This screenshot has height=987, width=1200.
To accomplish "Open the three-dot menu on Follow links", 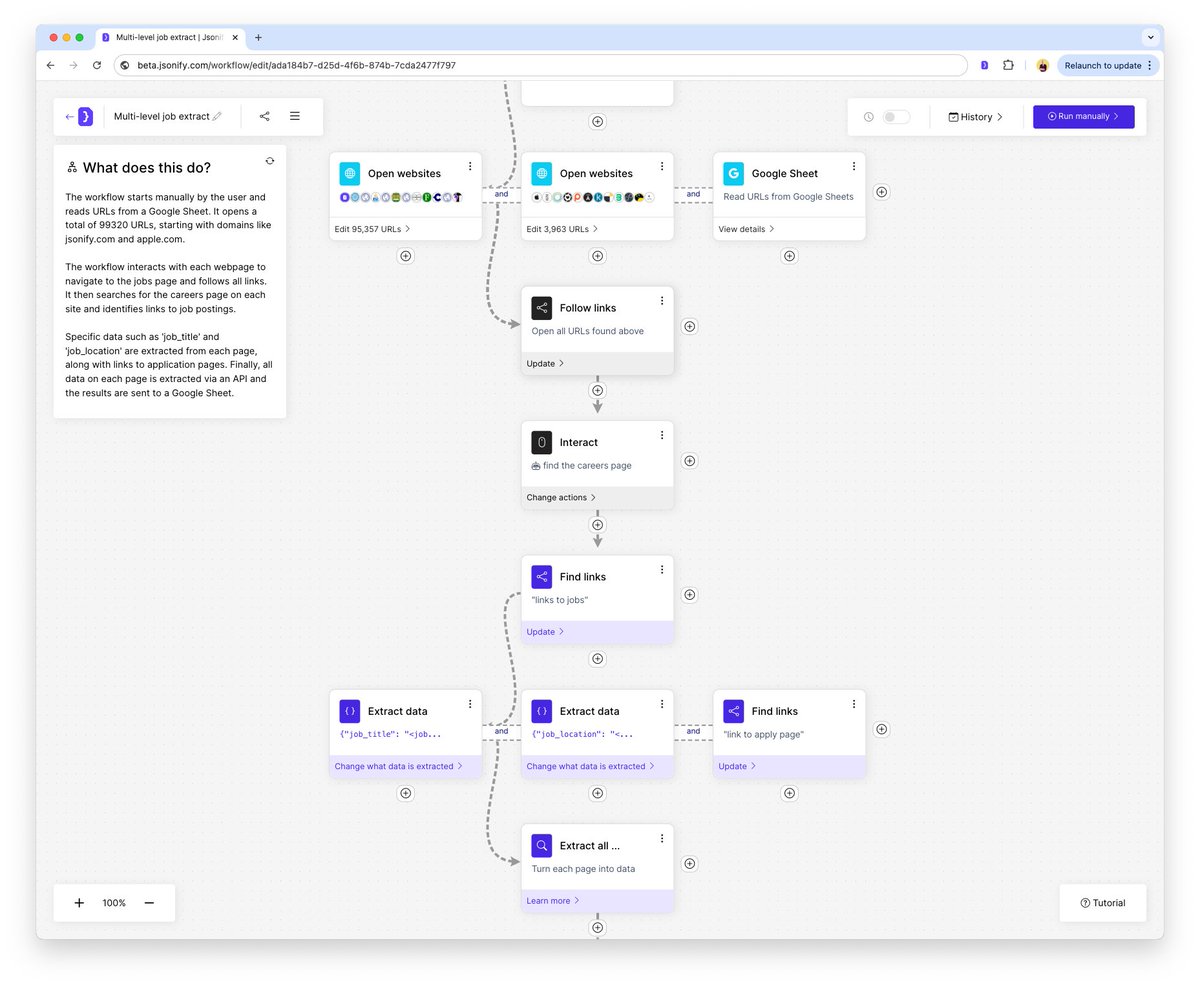I will (x=661, y=300).
